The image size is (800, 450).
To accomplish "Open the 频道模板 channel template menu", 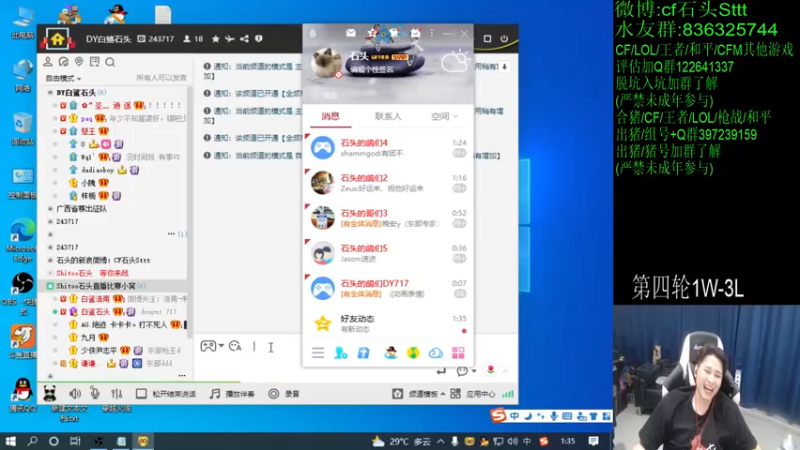I will (x=418, y=394).
